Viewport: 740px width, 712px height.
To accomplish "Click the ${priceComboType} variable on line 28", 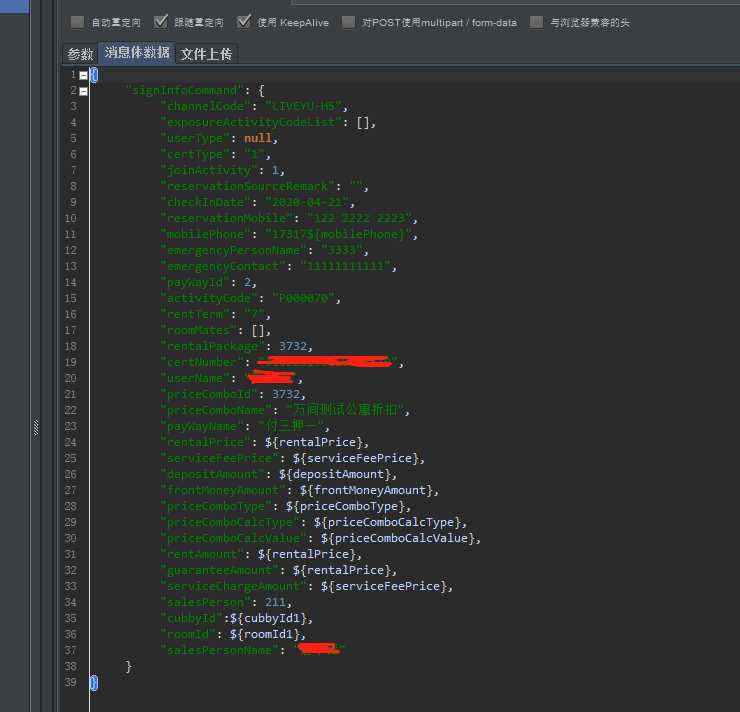I will coord(345,506).
